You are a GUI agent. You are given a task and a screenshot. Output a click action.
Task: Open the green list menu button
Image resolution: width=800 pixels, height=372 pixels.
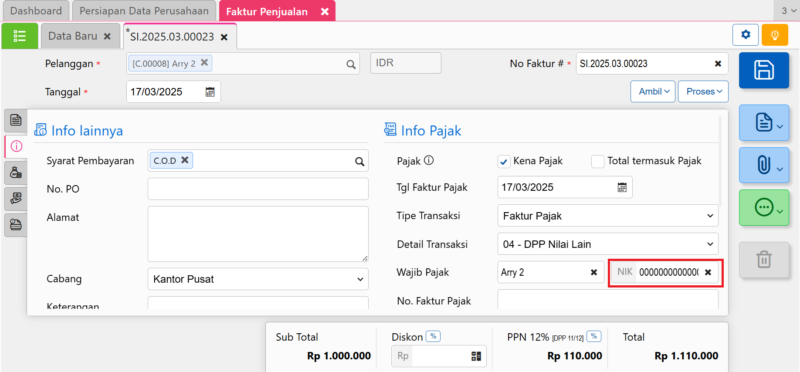[20, 36]
